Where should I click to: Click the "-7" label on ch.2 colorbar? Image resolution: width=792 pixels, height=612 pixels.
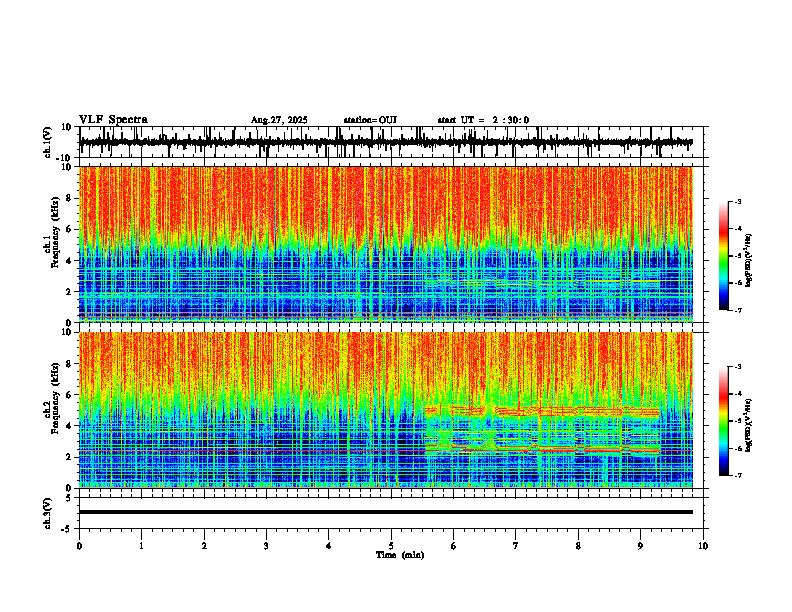coord(737,475)
